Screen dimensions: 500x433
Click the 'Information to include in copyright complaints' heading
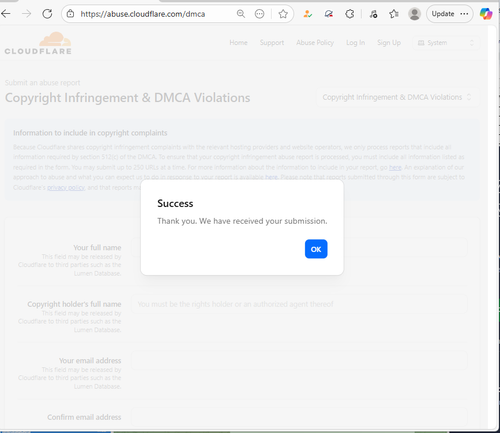tap(90, 133)
